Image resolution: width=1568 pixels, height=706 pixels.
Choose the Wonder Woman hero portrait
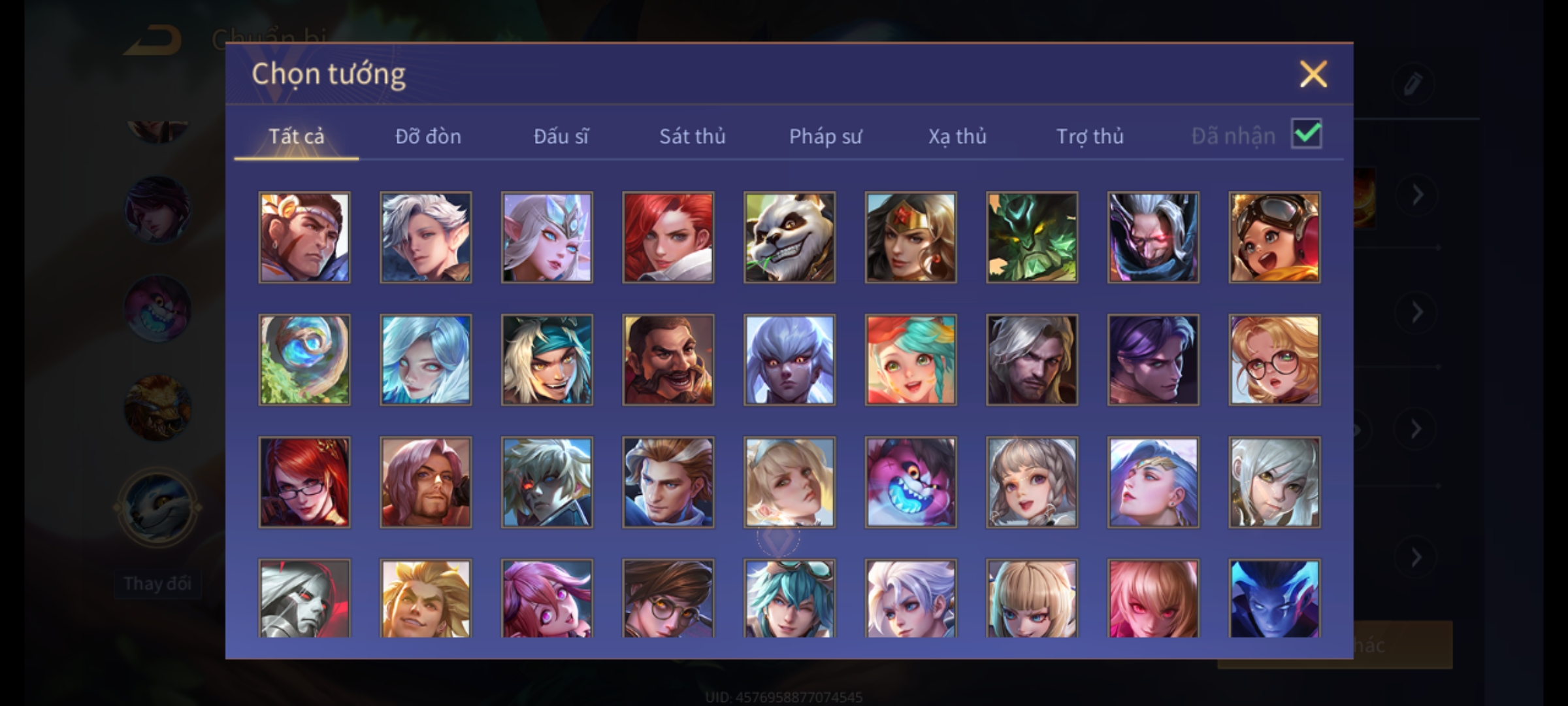(x=911, y=237)
